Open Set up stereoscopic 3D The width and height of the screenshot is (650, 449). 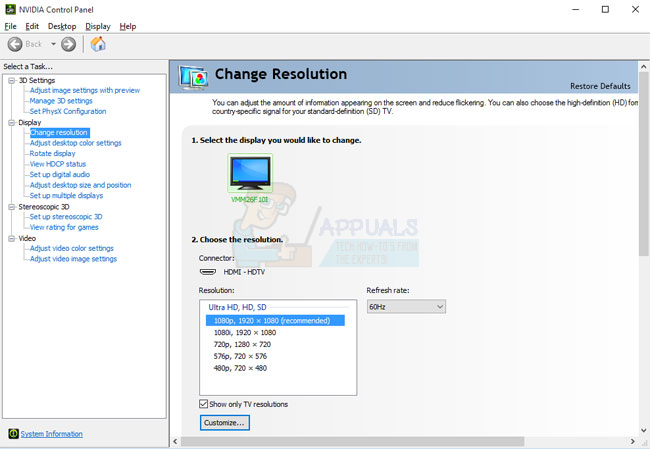pos(66,217)
